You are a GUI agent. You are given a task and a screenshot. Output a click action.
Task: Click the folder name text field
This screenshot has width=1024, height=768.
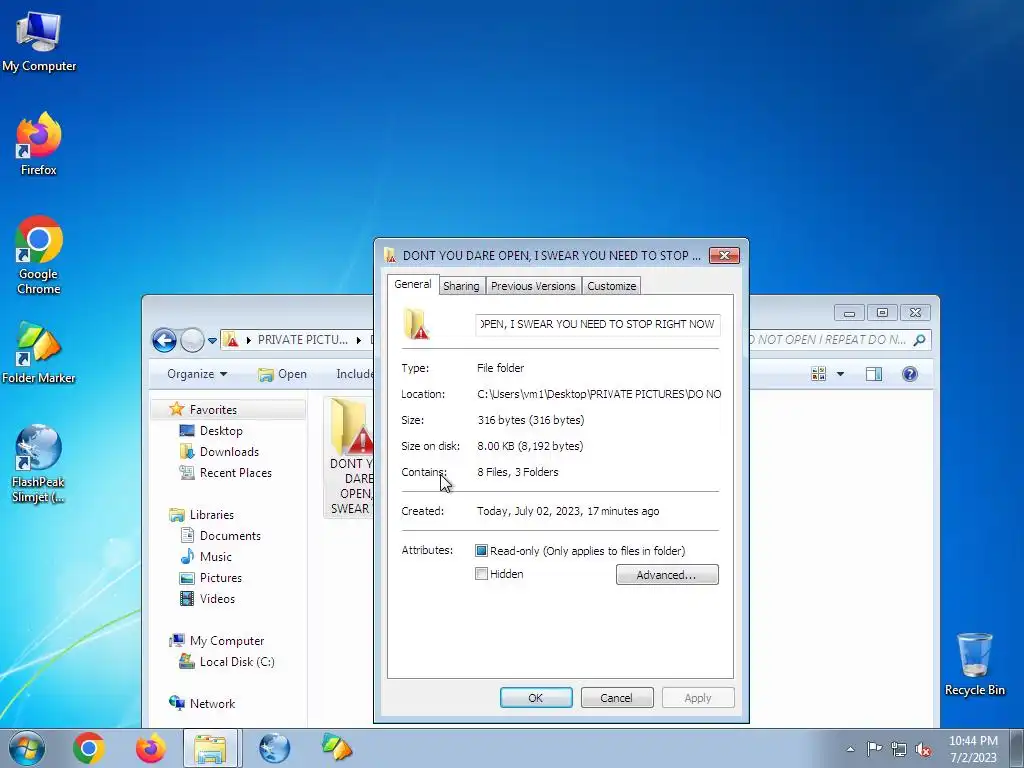click(598, 324)
